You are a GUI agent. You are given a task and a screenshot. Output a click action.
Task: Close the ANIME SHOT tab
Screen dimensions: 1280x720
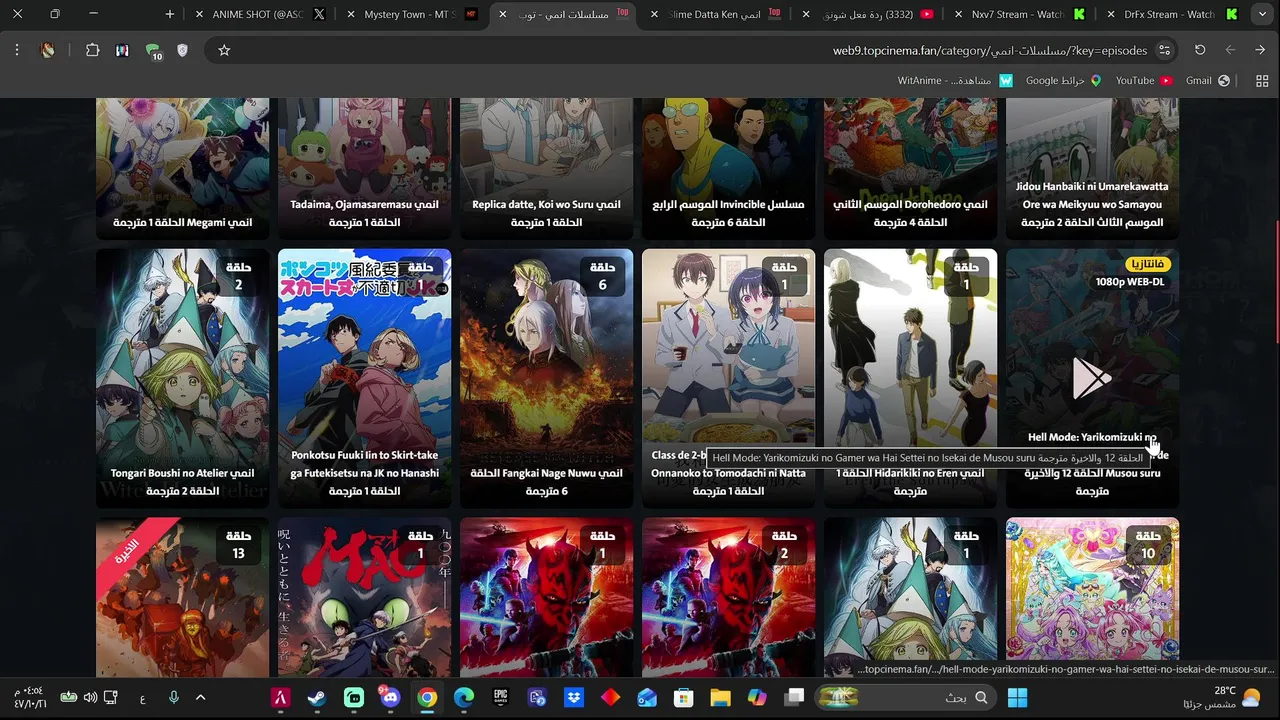point(199,14)
